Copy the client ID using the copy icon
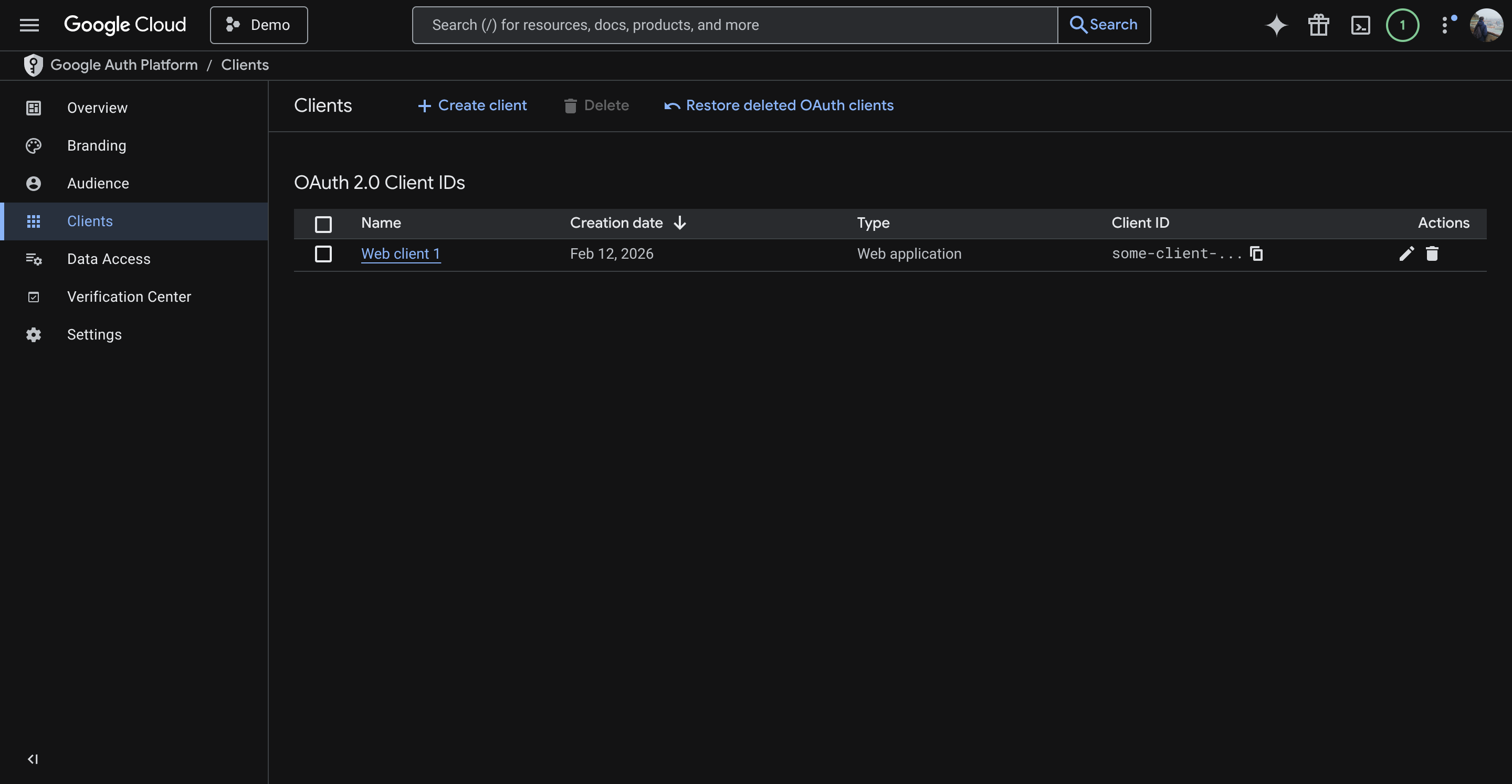 coord(1256,253)
